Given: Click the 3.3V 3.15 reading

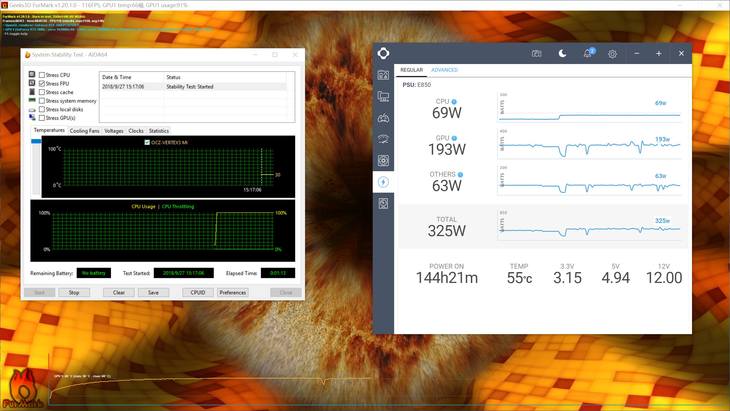Looking at the screenshot, I should 567,278.
